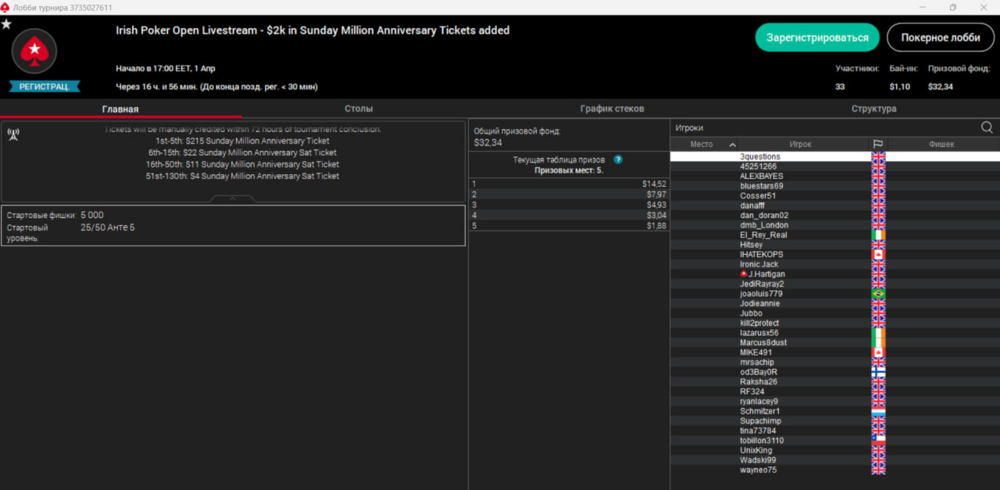Select player 45251266
The width and height of the screenshot is (1000, 490).
coord(758,167)
